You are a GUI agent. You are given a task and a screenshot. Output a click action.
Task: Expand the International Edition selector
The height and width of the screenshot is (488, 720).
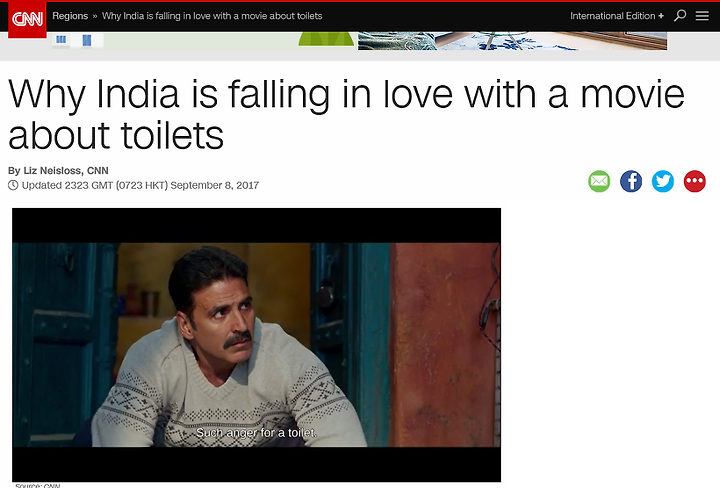(x=617, y=16)
